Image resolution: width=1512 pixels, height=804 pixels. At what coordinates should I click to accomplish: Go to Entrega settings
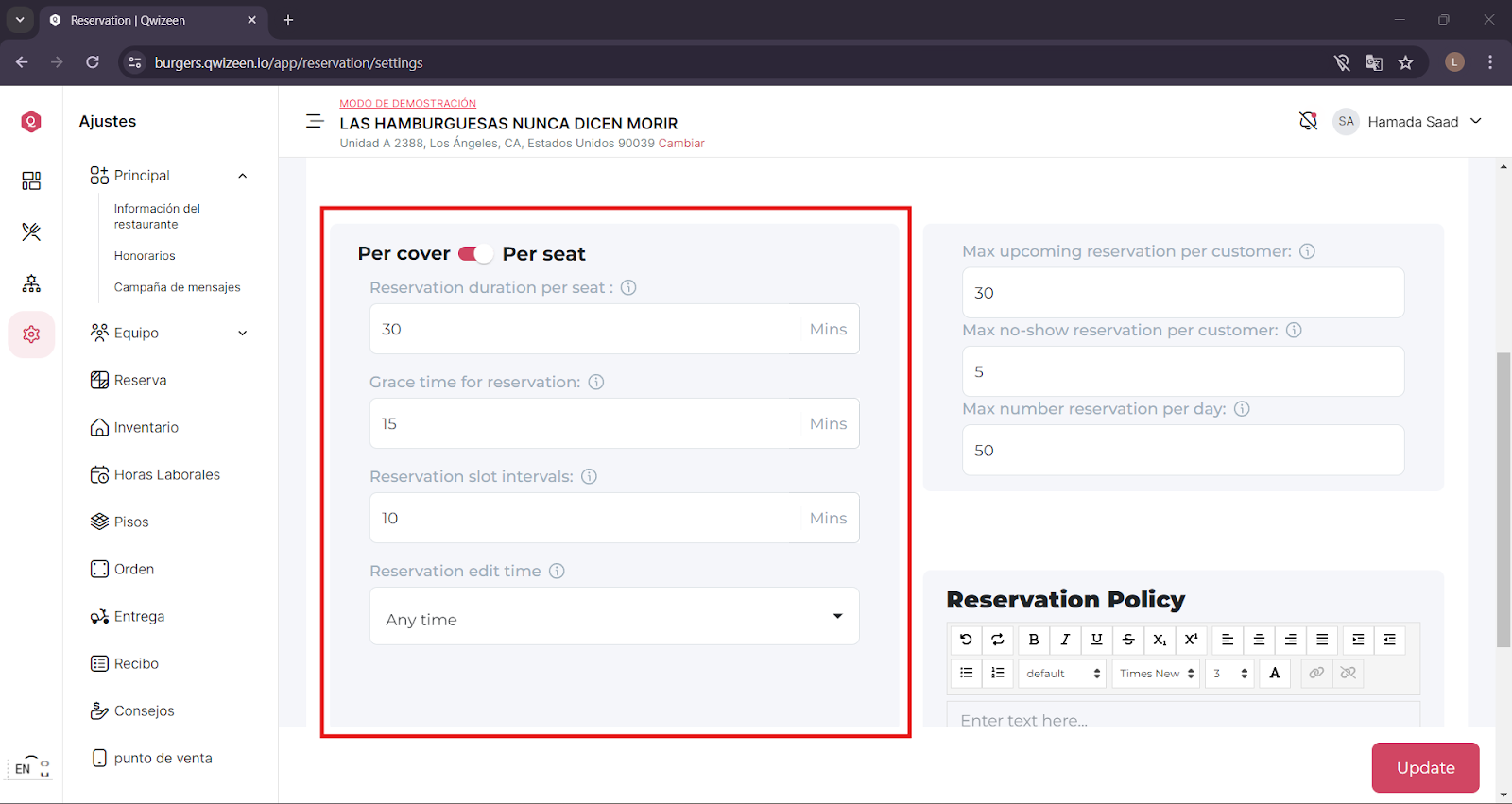tap(128, 616)
